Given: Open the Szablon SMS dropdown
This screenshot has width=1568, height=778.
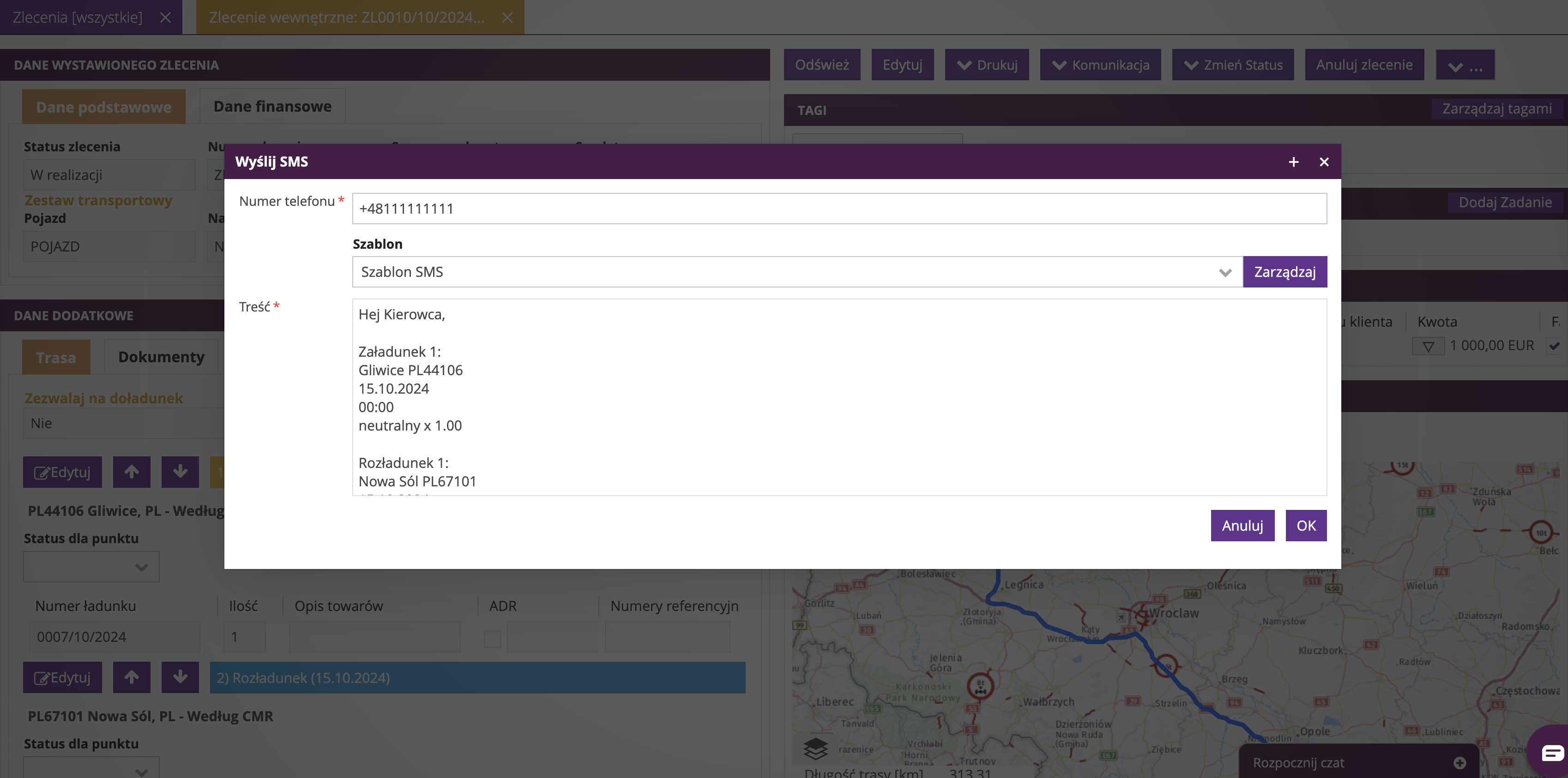Looking at the screenshot, I should (x=797, y=272).
